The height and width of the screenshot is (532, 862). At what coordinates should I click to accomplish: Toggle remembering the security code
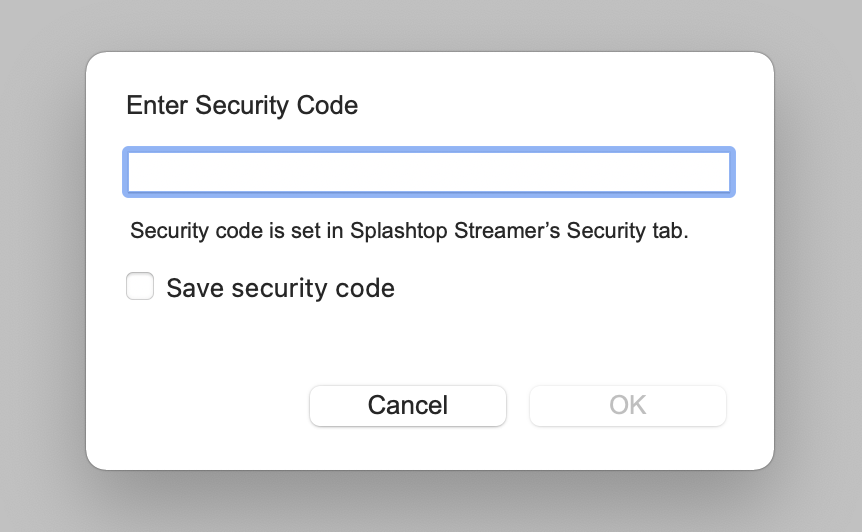click(x=140, y=288)
